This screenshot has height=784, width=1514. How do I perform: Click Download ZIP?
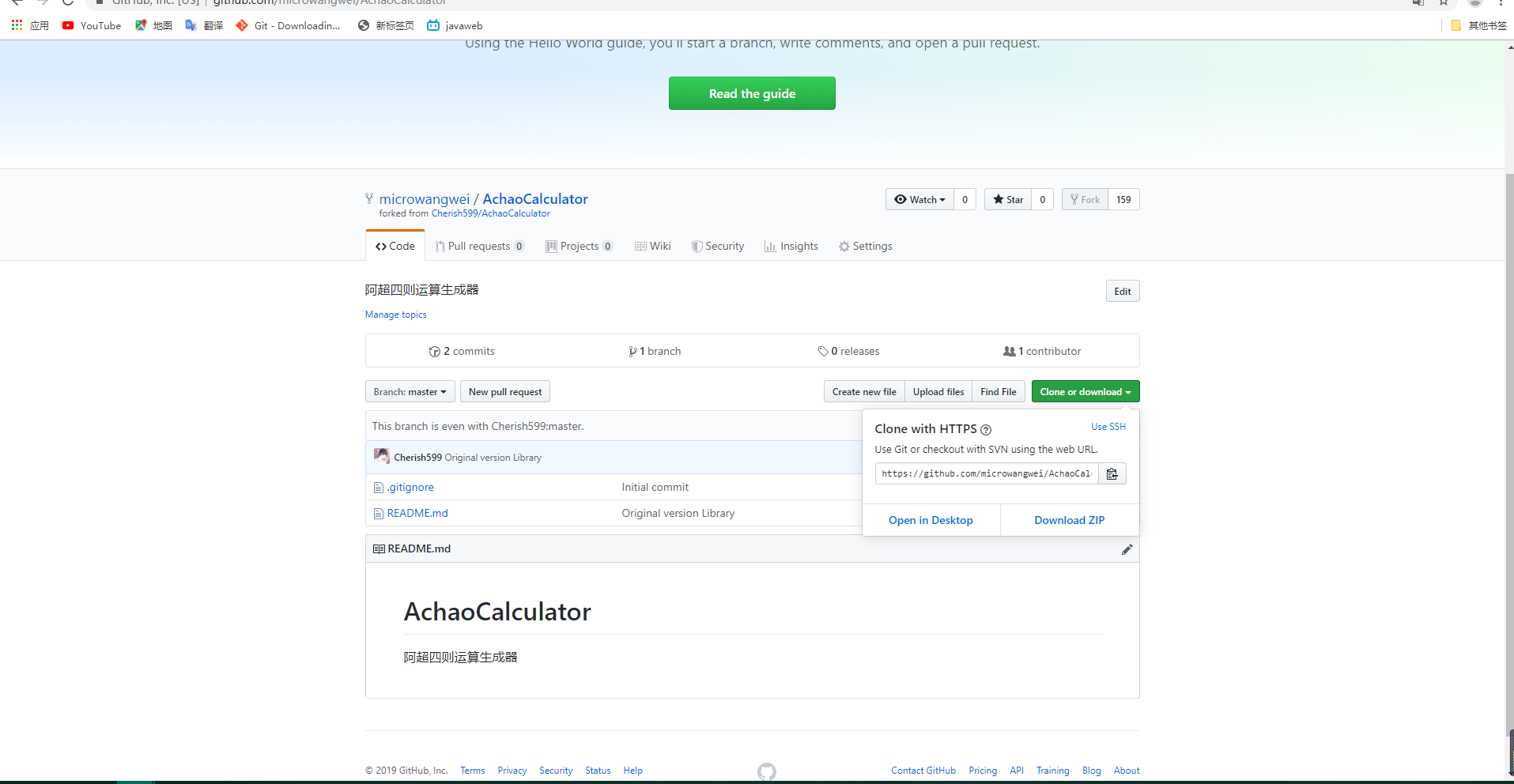coord(1070,520)
